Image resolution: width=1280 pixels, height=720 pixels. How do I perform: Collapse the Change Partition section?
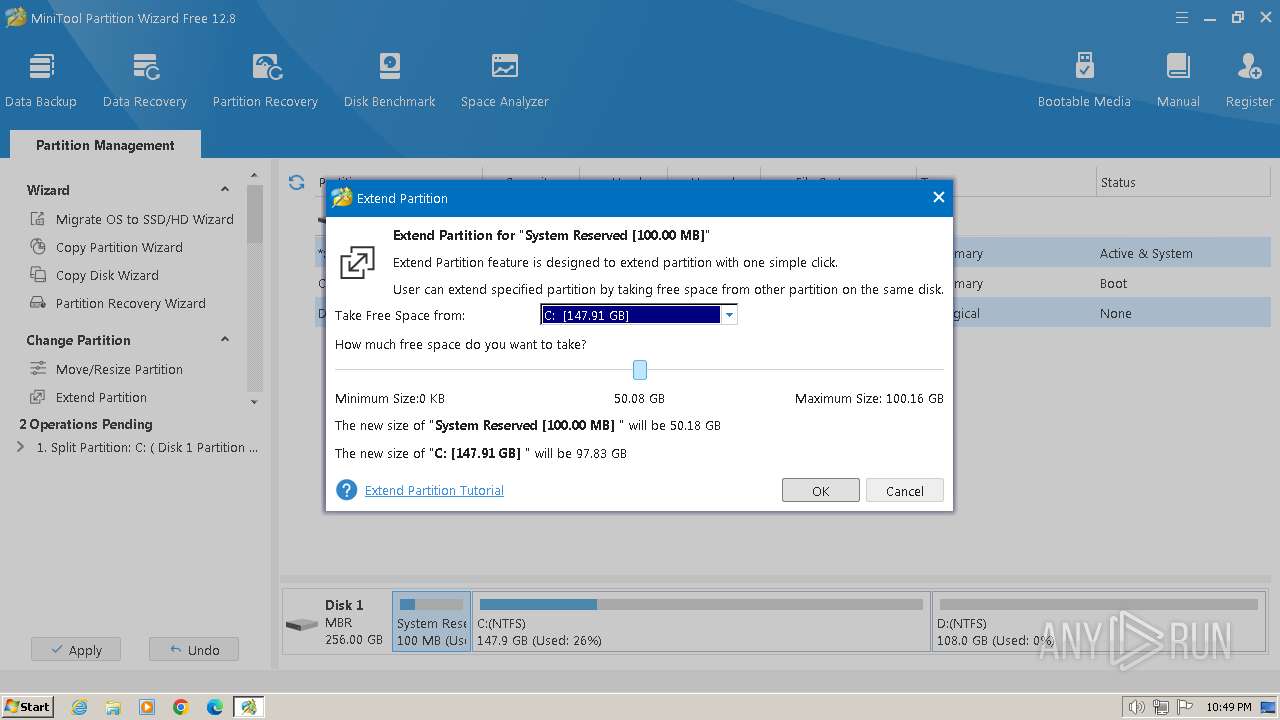tap(225, 340)
